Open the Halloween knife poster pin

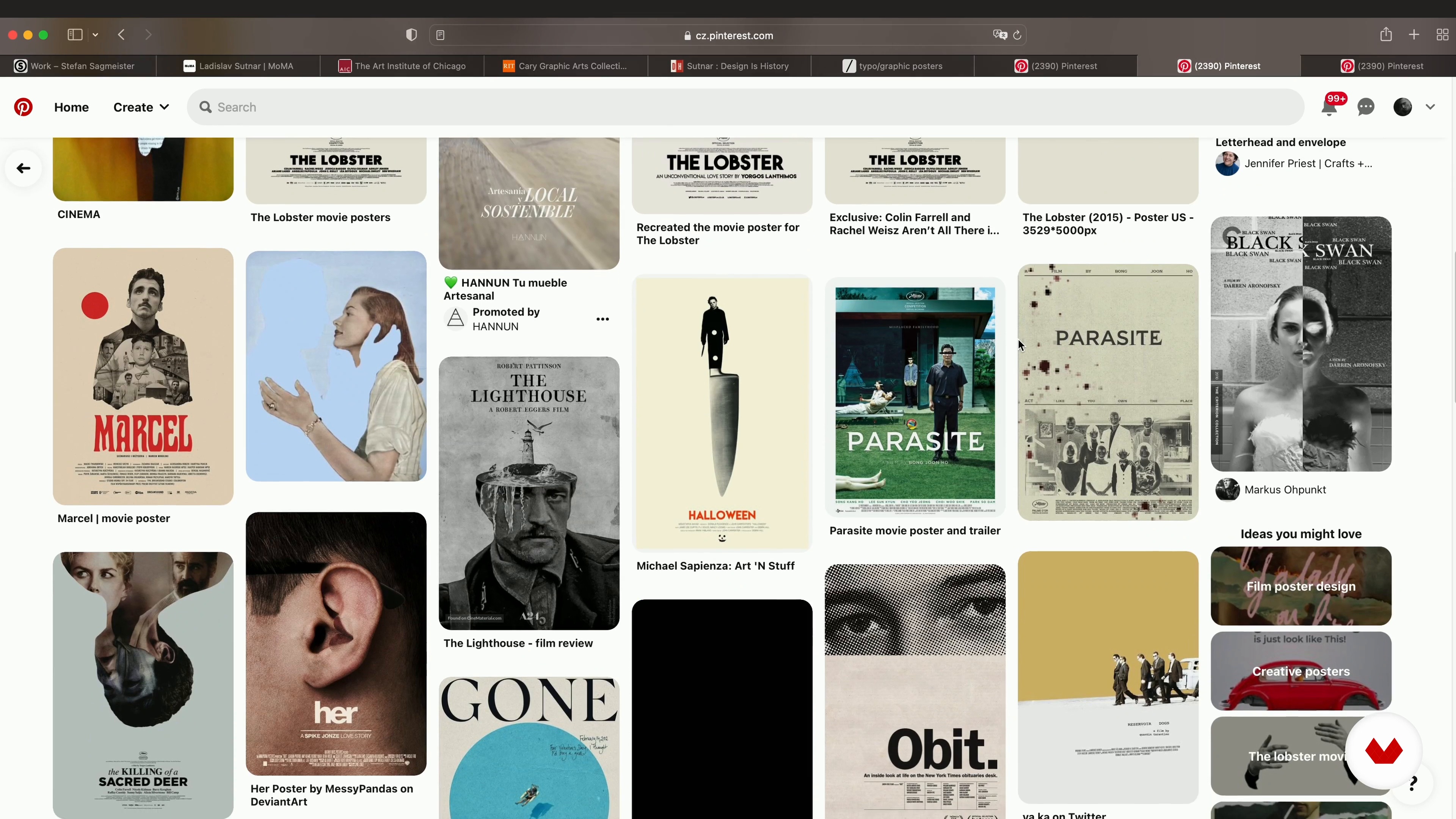tap(722, 413)
